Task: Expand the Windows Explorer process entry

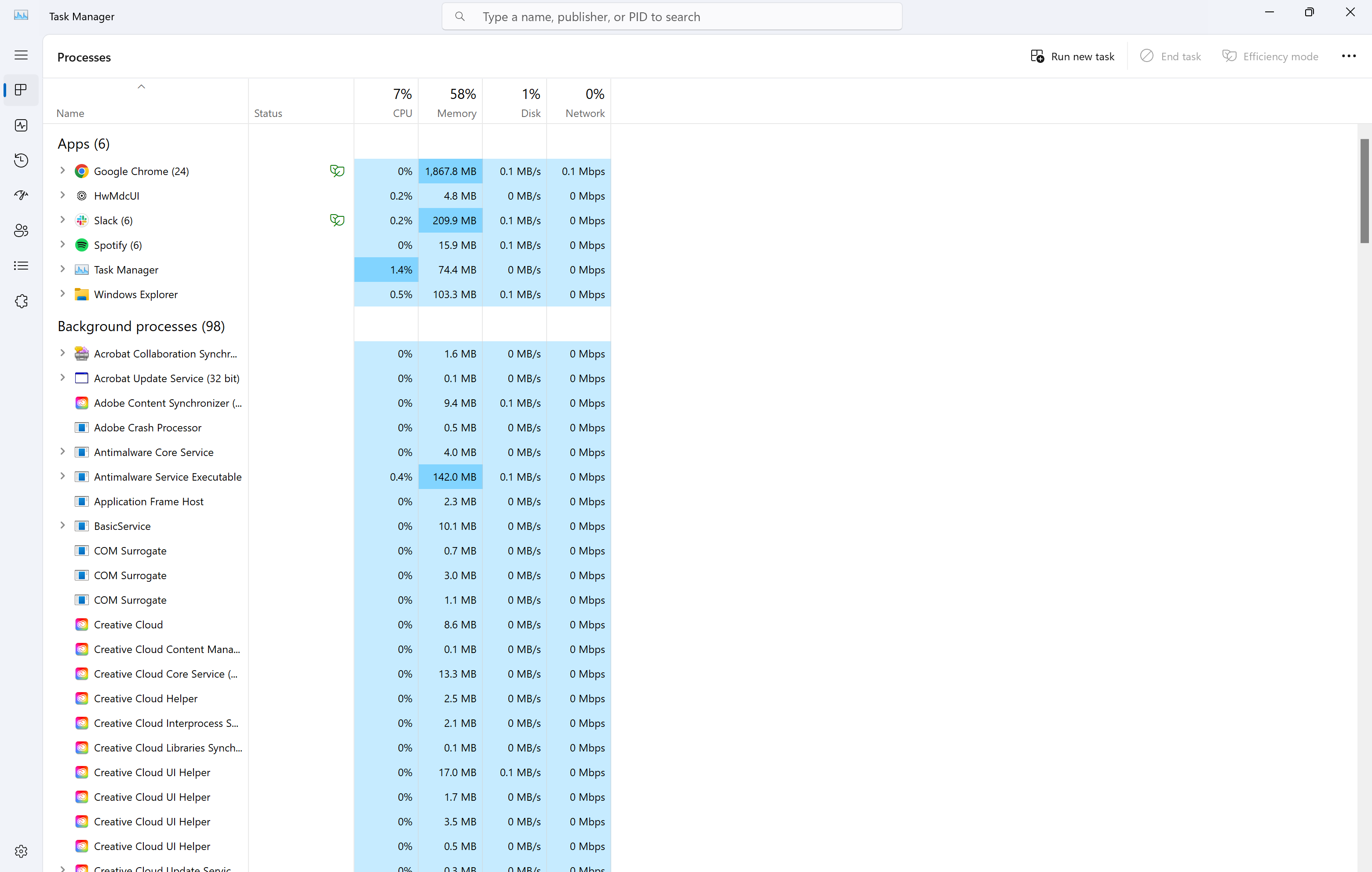Action: point(63,293)
